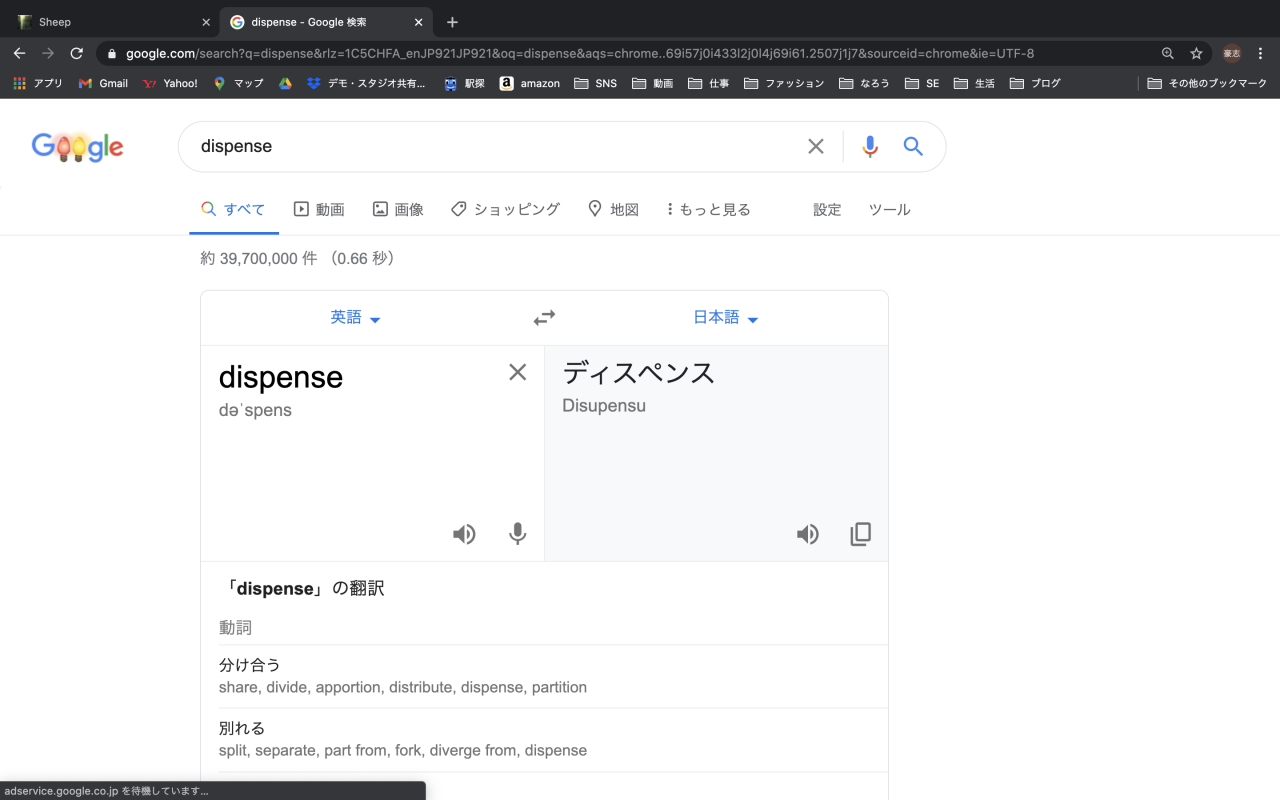Change source language from 英語
Image resolution: width=1280 pixels, height=800 pixels.
coord(356,317)
